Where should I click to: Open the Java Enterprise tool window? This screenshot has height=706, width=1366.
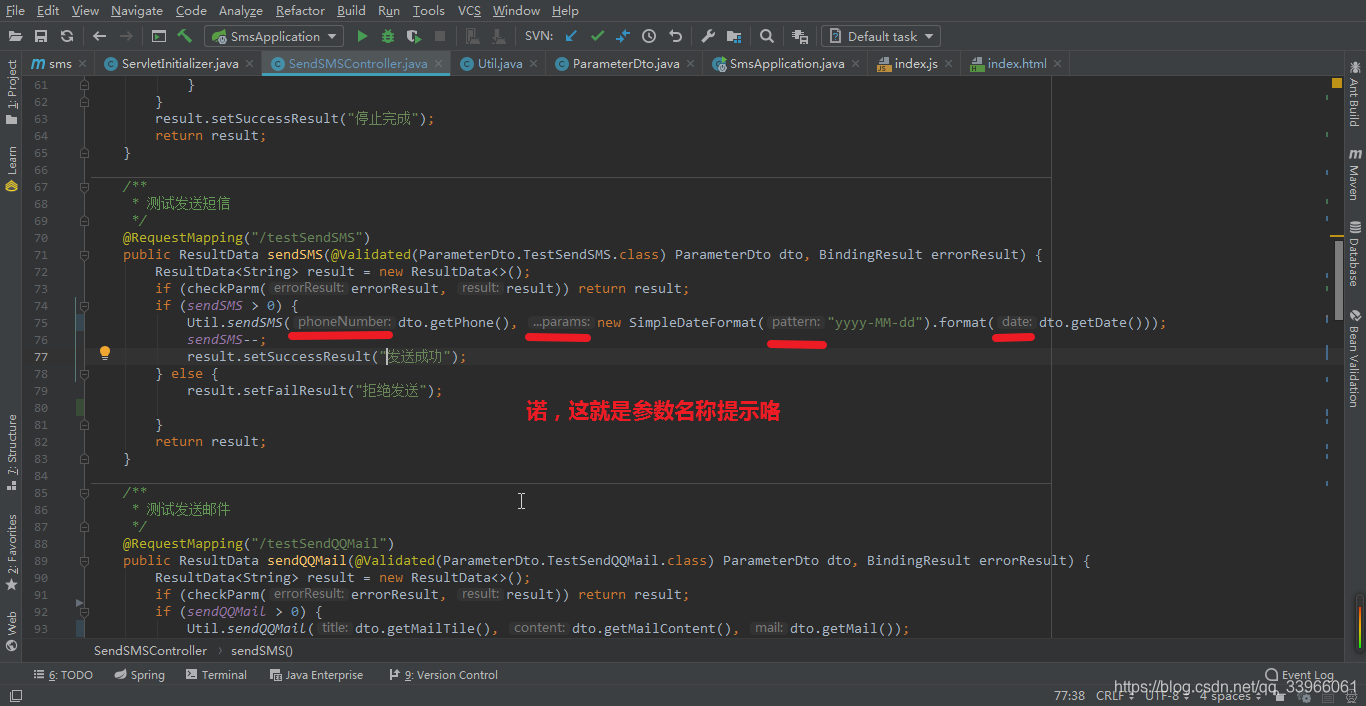point(316,675)
